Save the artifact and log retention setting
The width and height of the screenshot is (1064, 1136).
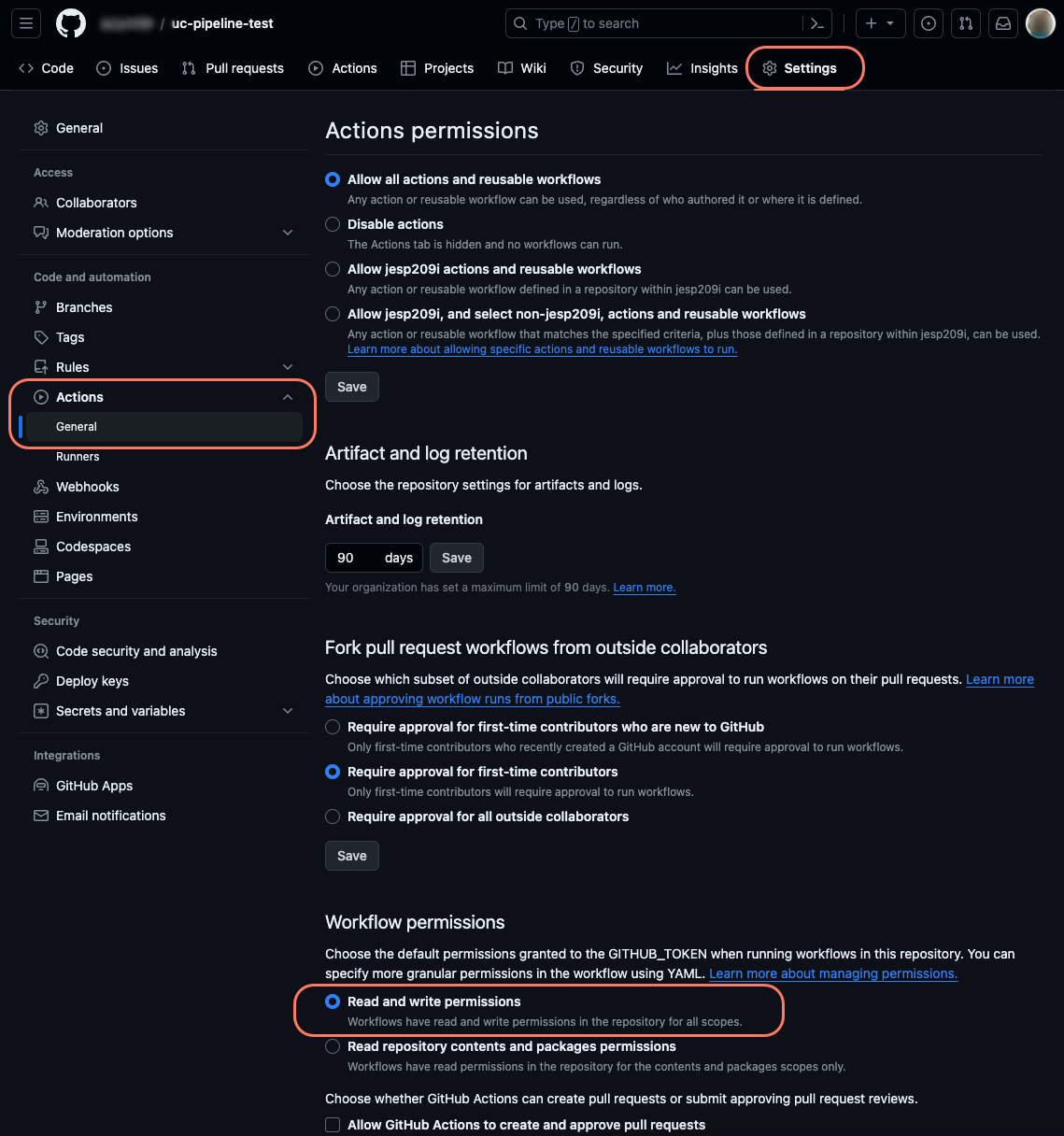point(457,558)
